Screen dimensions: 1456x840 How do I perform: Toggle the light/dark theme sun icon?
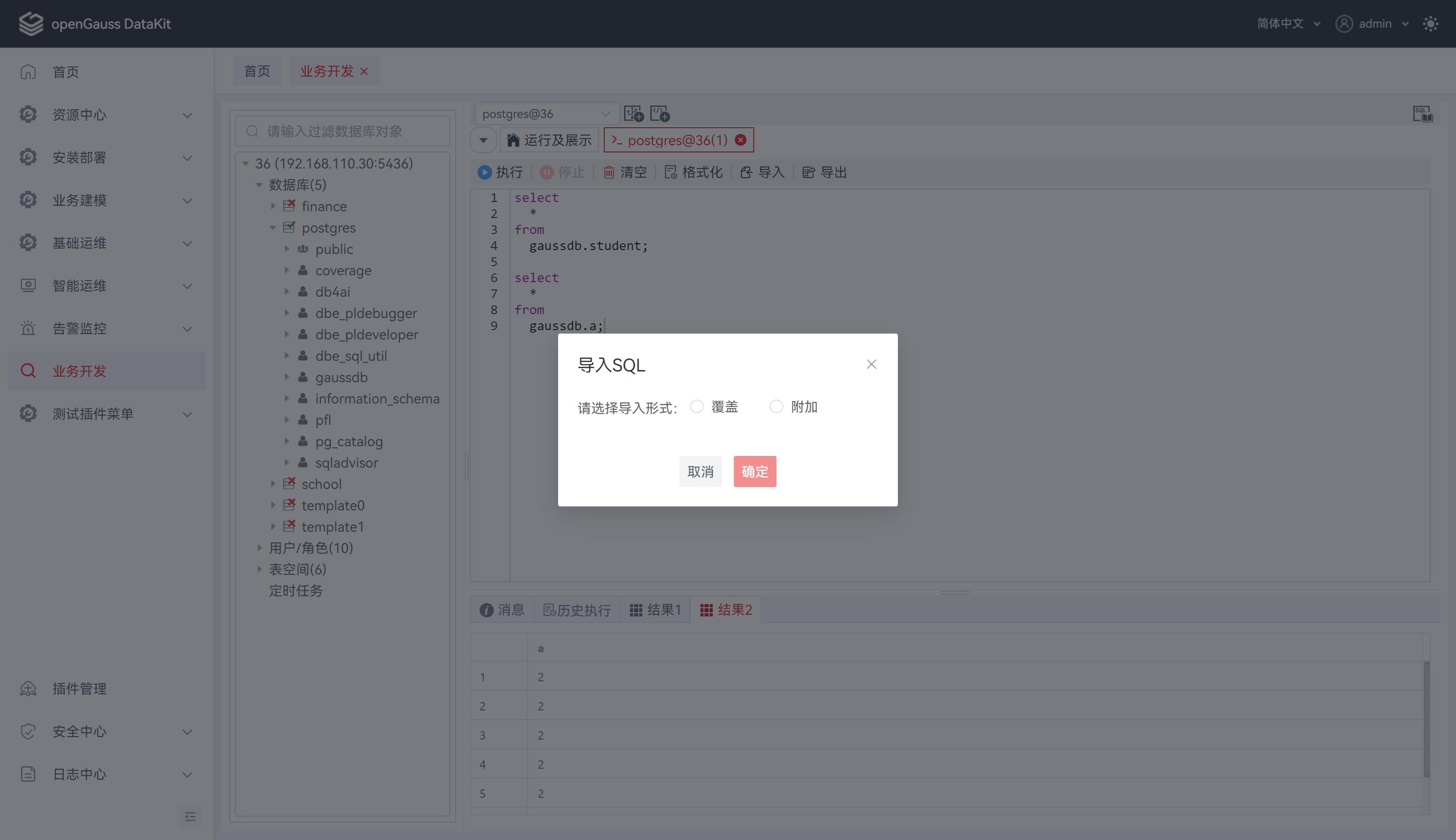(x=1430, y=24)
